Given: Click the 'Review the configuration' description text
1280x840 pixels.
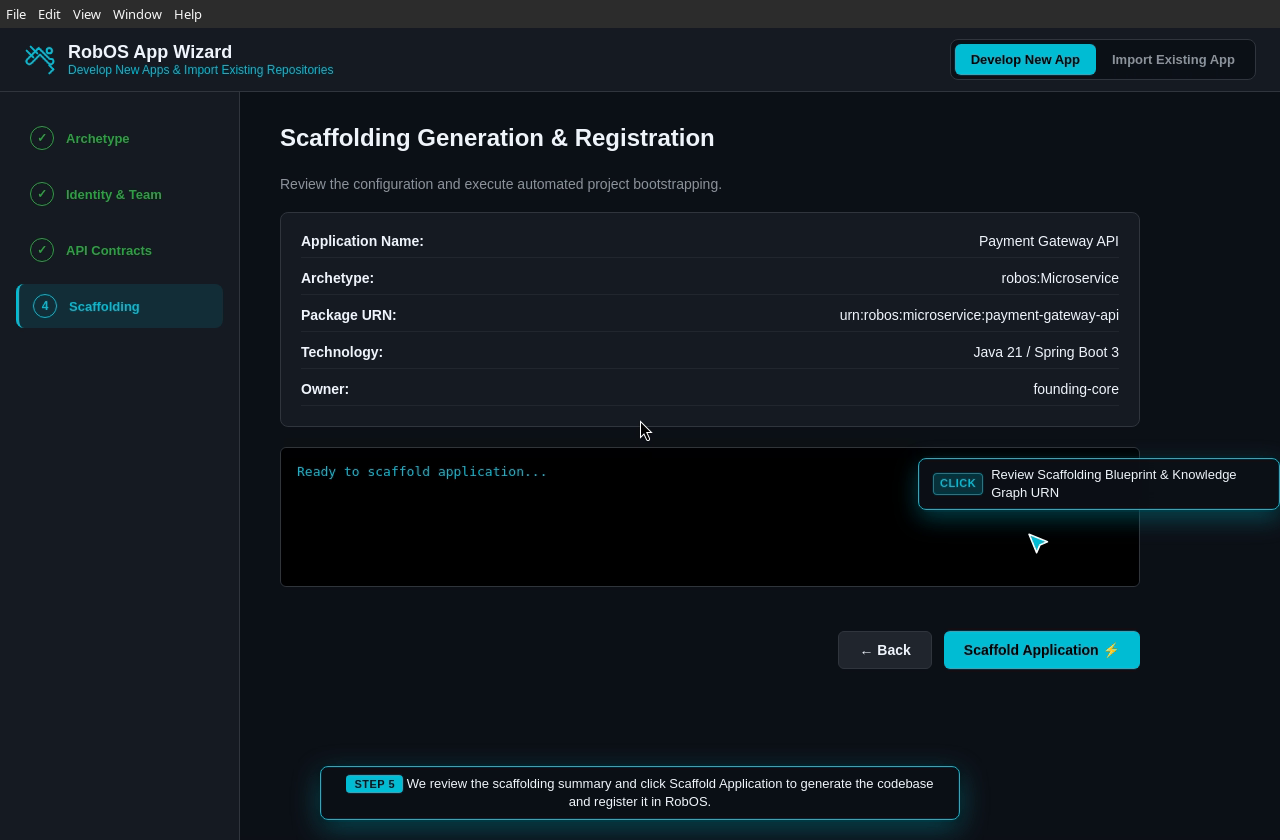Looking at the screenshot, I should [501, 184].
